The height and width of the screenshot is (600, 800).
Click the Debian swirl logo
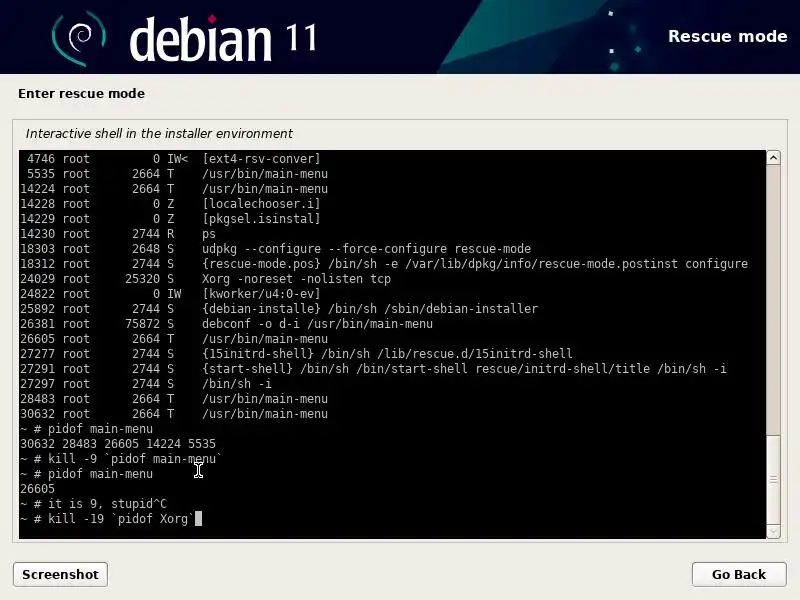(x=79, y=37)
